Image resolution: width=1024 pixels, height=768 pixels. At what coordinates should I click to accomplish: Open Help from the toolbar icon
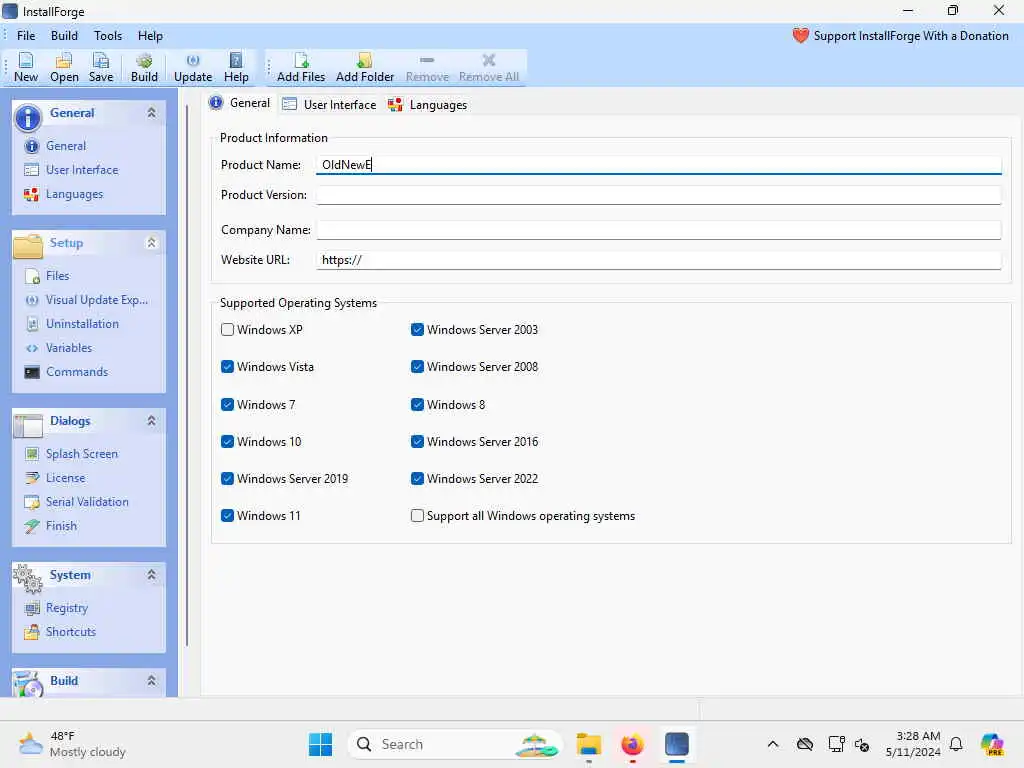236,67
